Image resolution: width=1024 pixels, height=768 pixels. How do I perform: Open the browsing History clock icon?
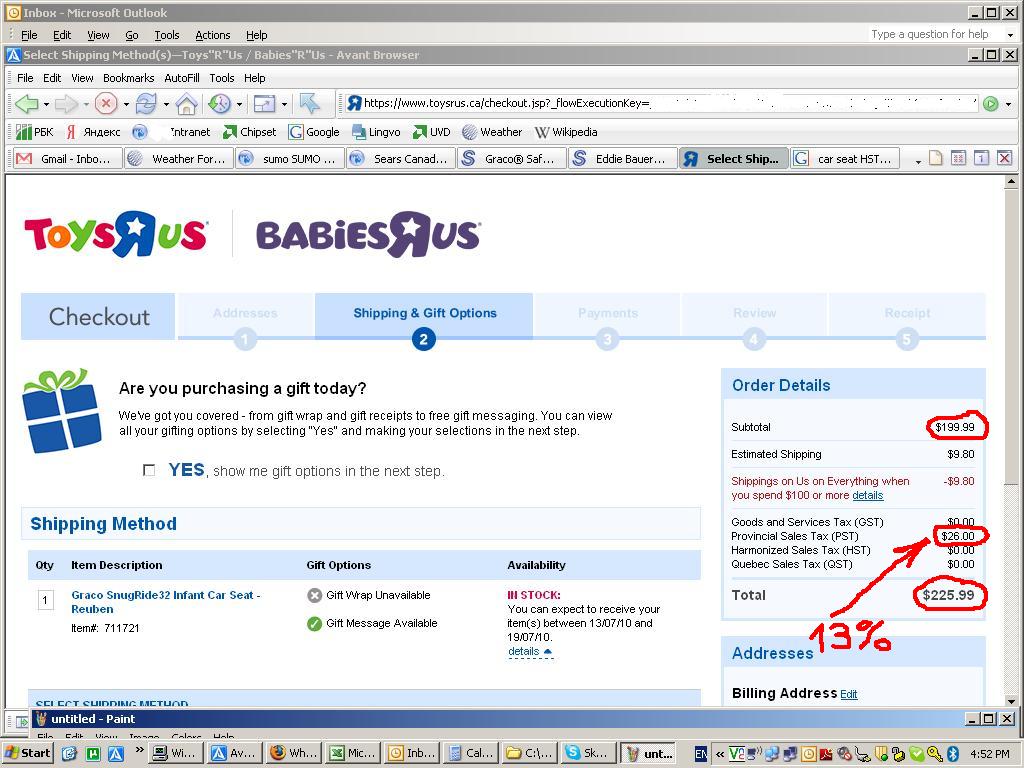pos(219,103)
